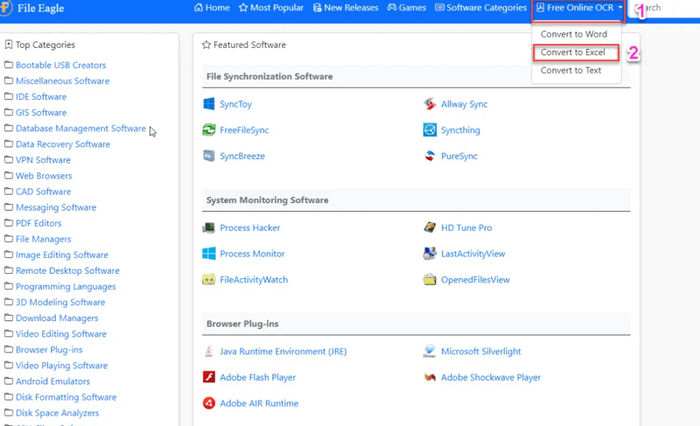The image size is (700, 426).
Task: Click the Adobe Shockwave Player icon
Action: (x=429, y=377)
